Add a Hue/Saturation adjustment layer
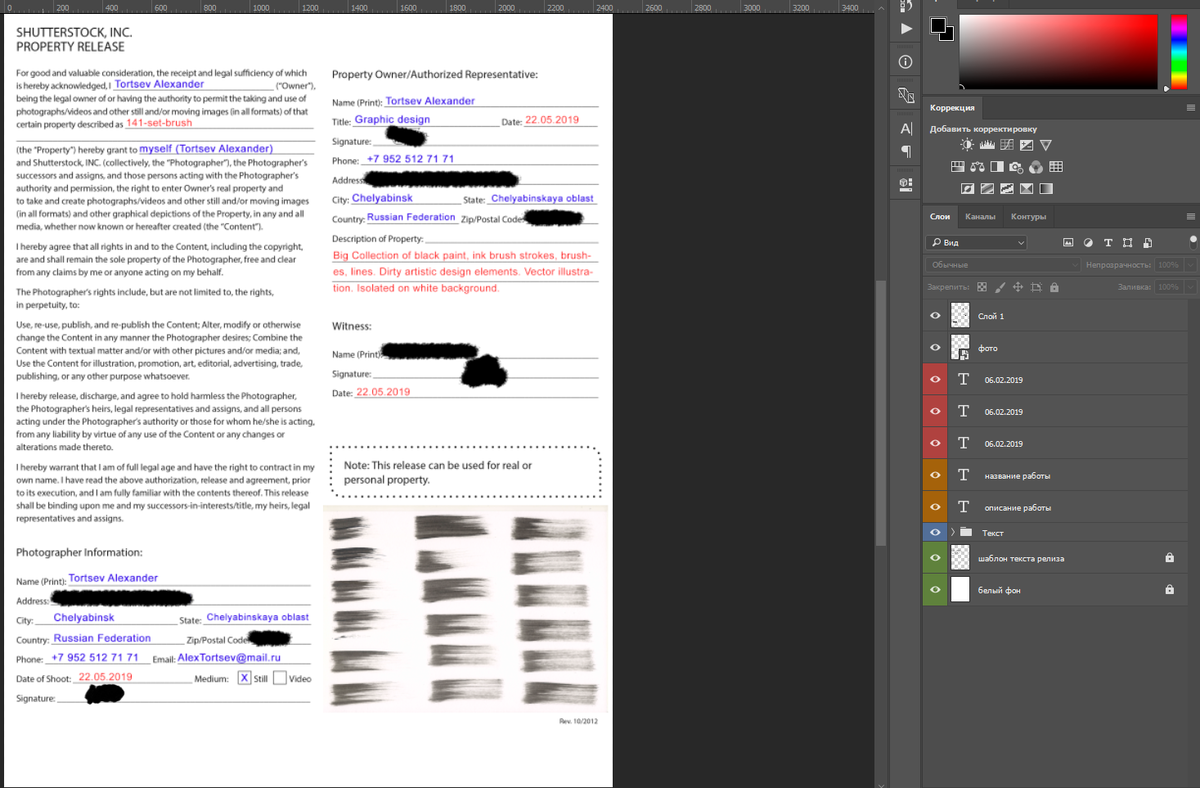 click(x=957, y=167)
